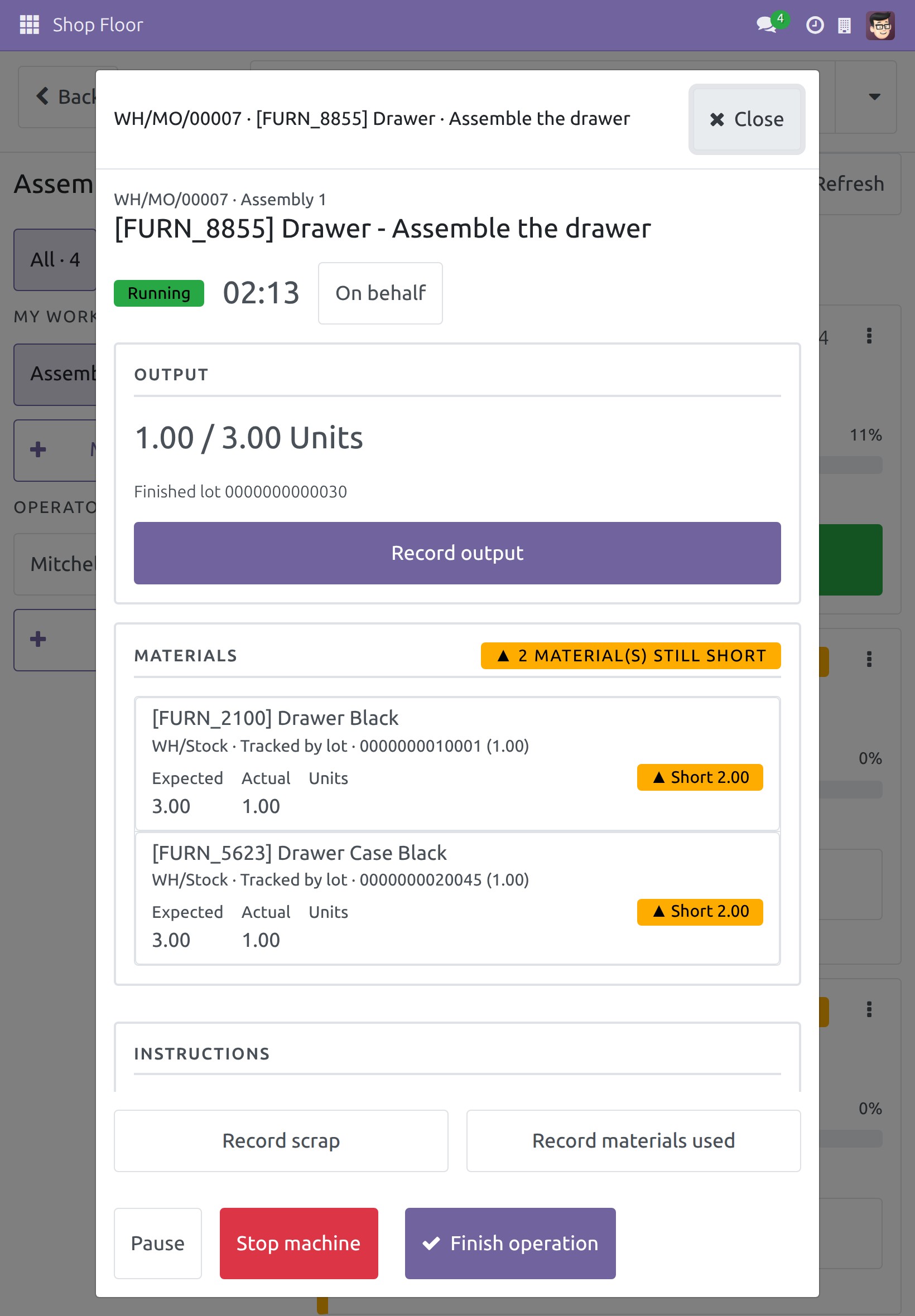Click the Short 2.00 badge for Drawer Black

[x=700, y=777]
